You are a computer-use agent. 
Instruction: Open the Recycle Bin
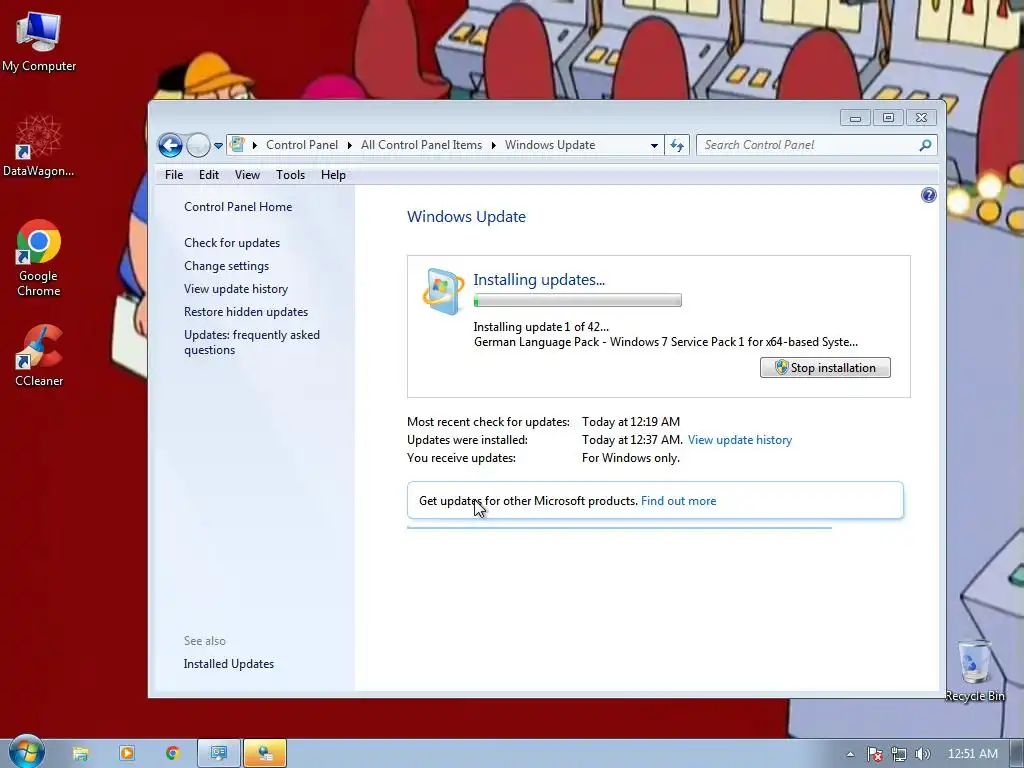[974, 670]
